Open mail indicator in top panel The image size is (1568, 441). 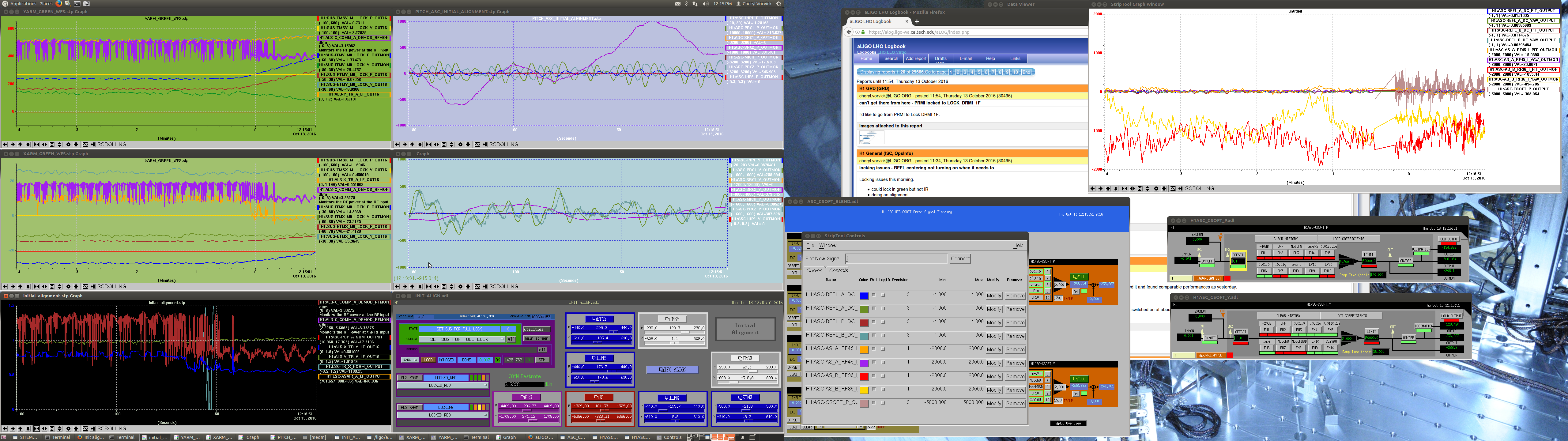pos(677,4)
